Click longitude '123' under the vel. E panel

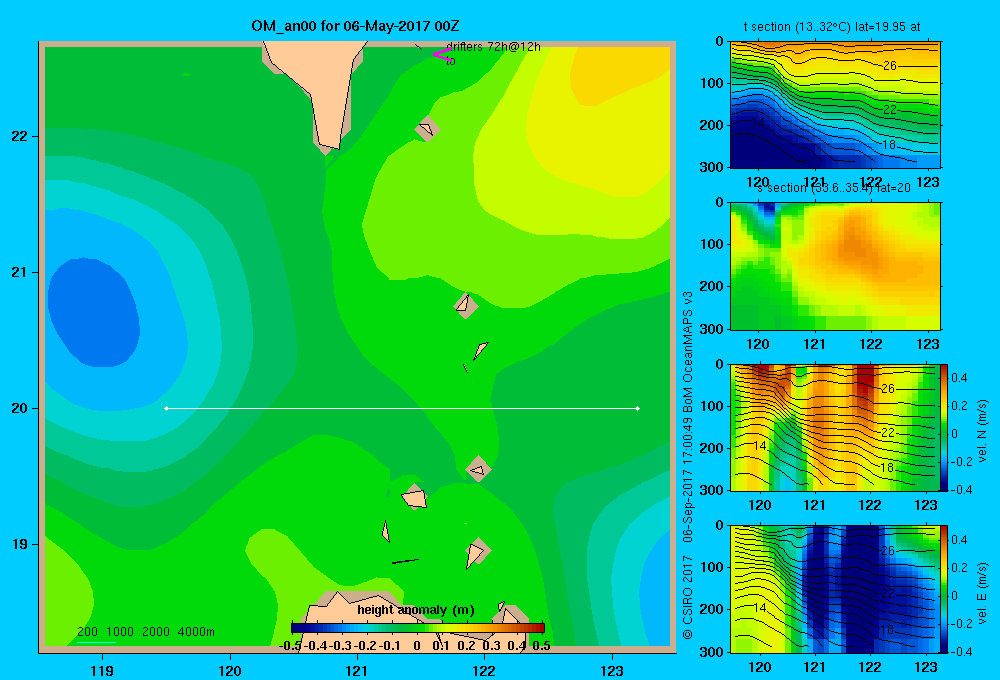[926, 667]
